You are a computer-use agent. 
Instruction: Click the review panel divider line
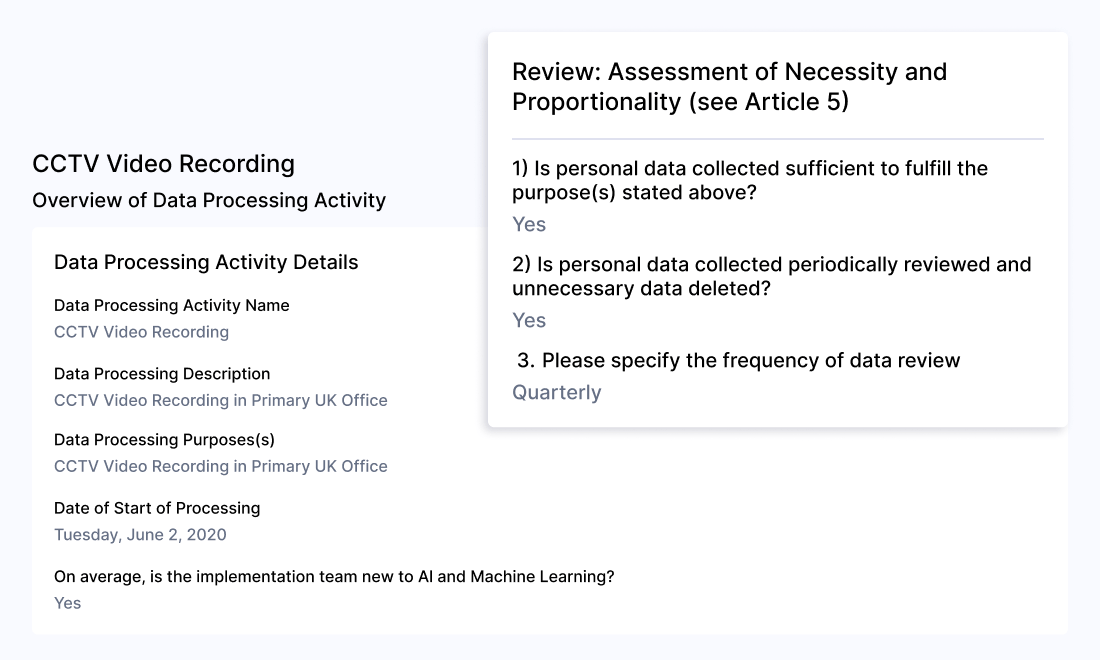[x=778, y=136]
